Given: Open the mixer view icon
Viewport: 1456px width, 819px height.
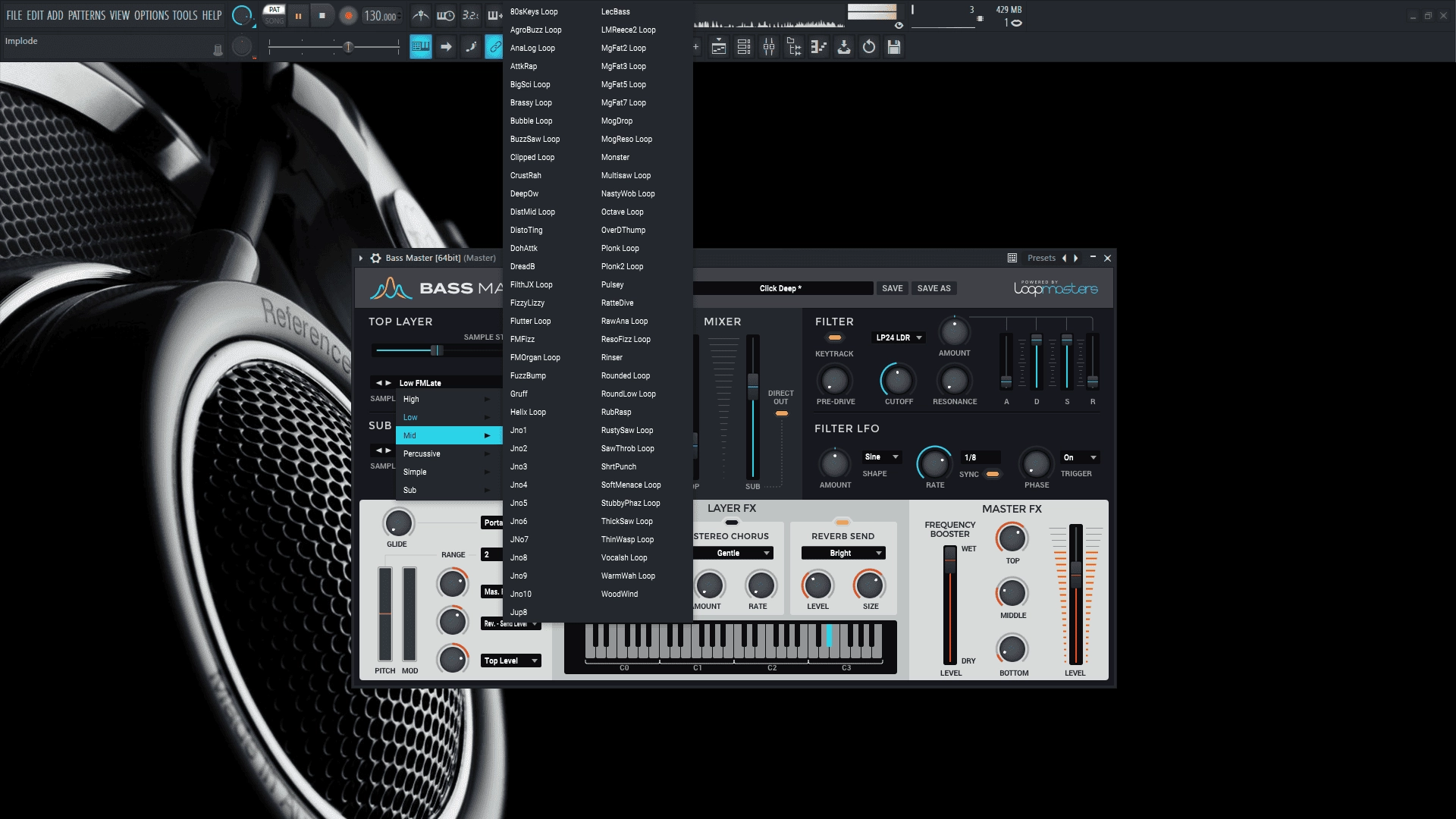Looking at the screenshot, I should pos(769,47).
